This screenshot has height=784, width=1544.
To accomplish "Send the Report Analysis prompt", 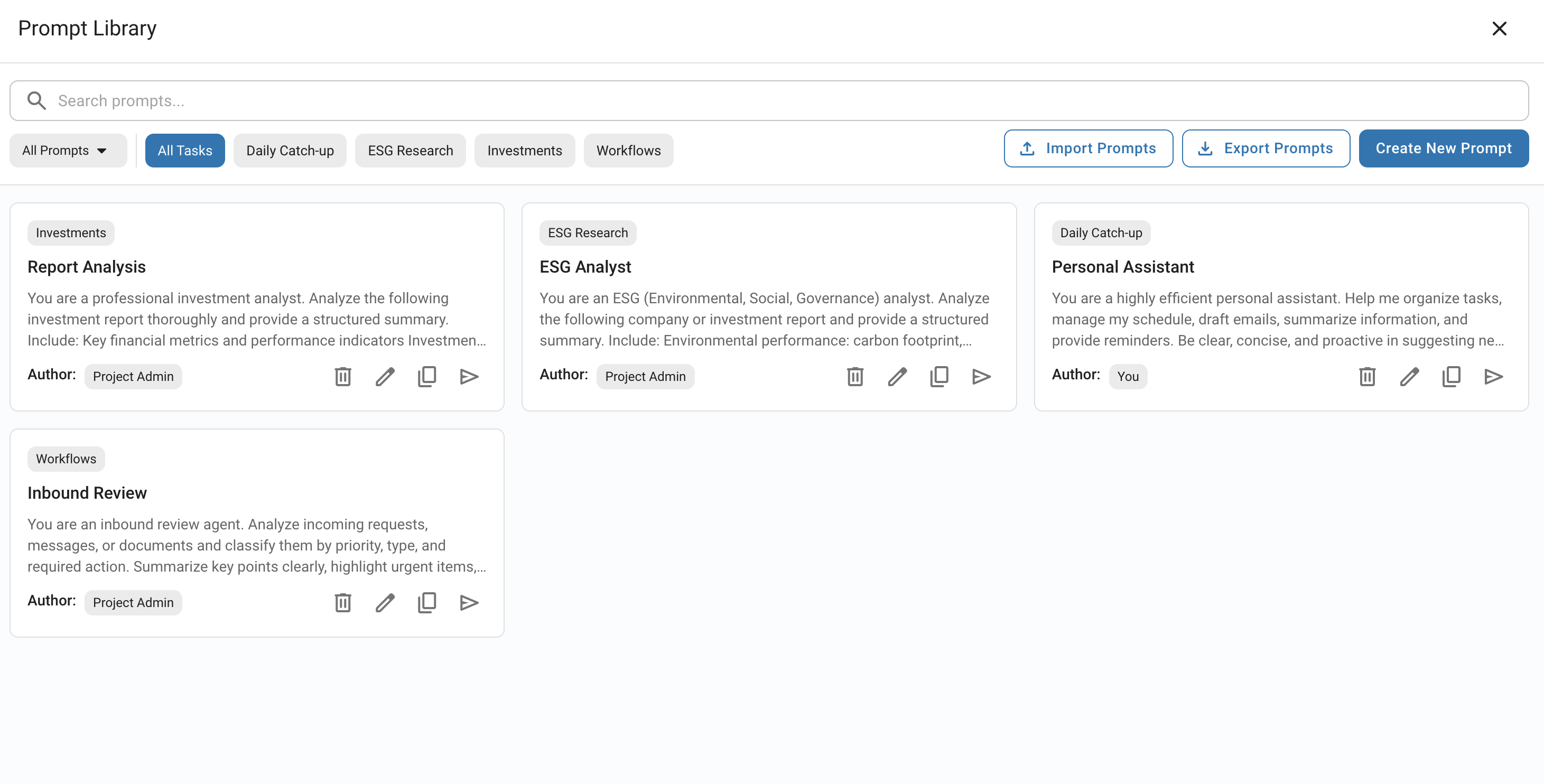I will tap(469, 377).
